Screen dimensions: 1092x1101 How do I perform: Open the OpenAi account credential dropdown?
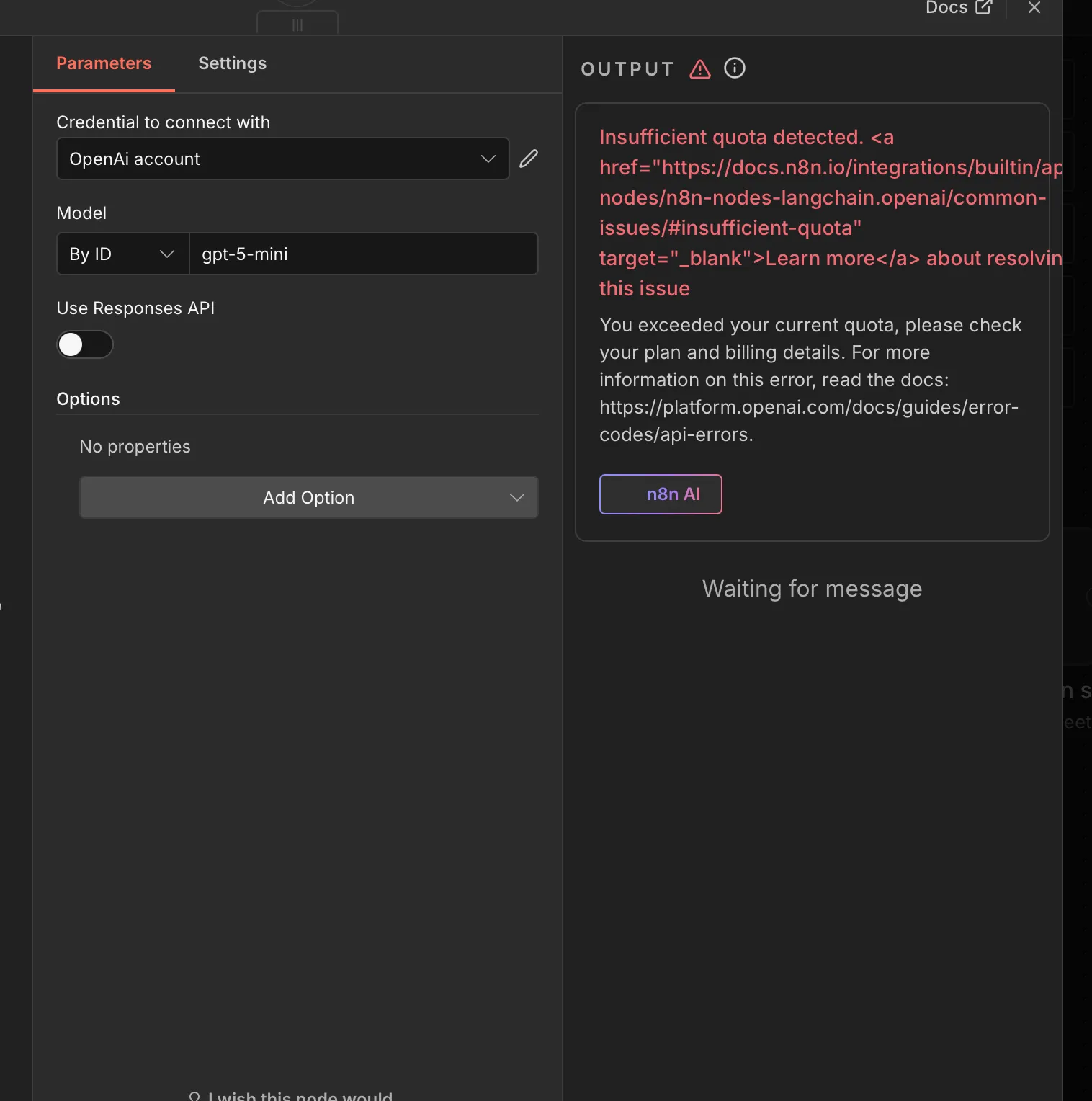pyautogui.click(x=282, y=159)
